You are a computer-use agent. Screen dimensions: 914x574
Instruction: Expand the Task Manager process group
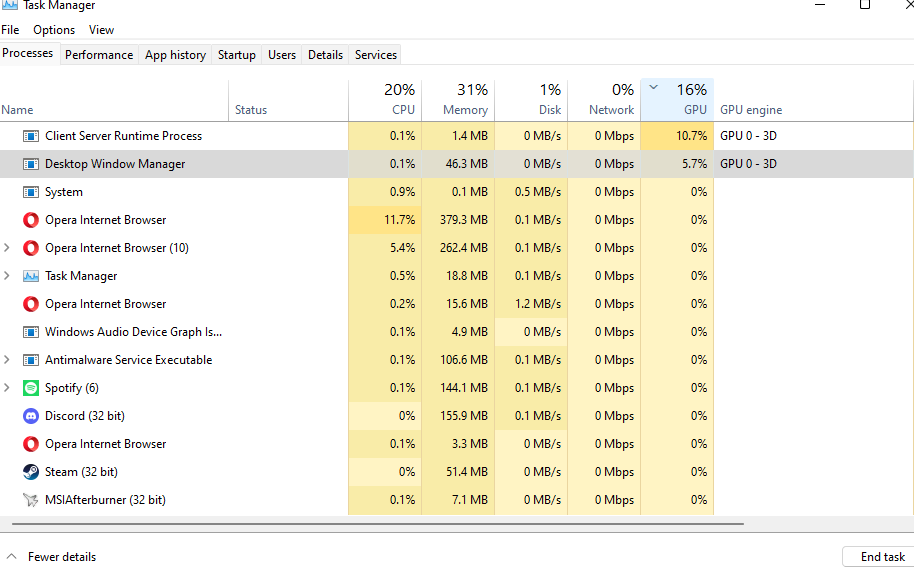point(8,276)
